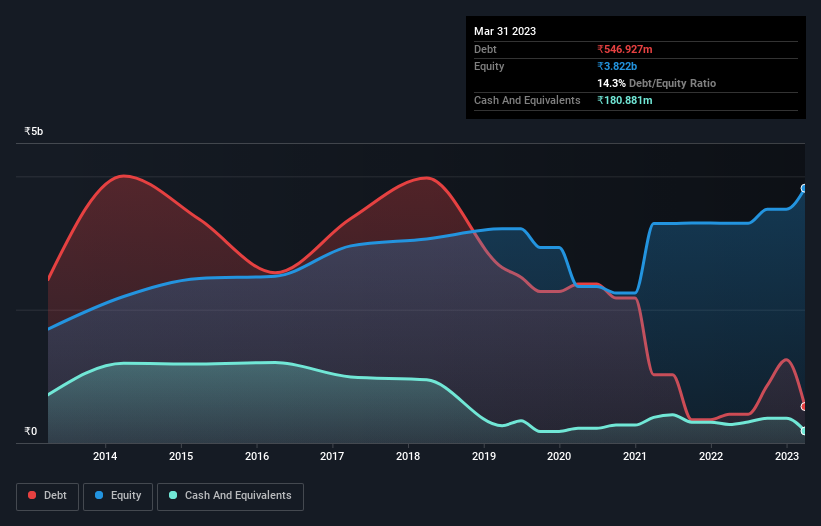
Task: Toggle the Equity series legend button
Action: click(118, 496)
